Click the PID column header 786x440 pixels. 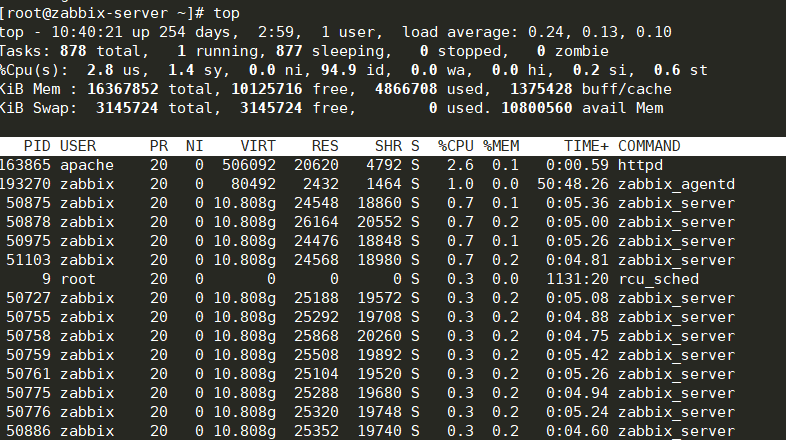pos(37,146)
